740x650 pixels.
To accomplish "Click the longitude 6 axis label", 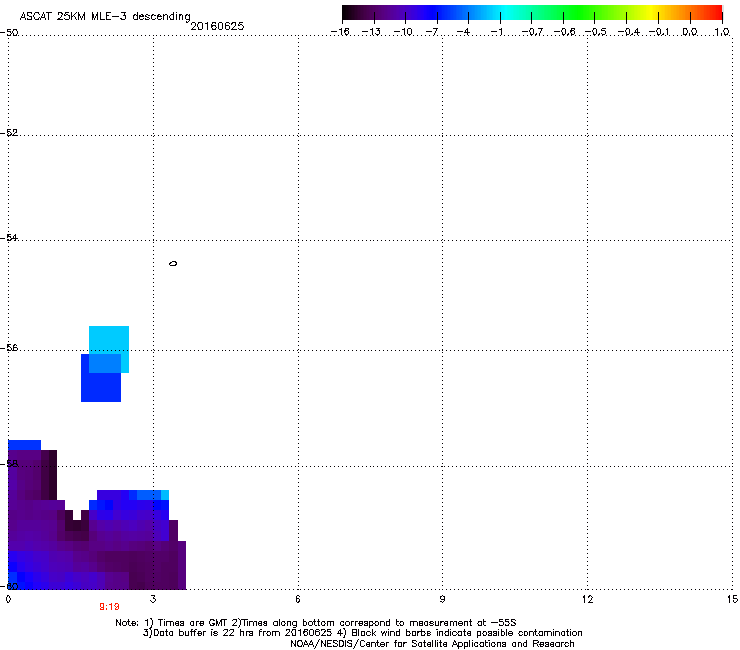I will [298, 599].
